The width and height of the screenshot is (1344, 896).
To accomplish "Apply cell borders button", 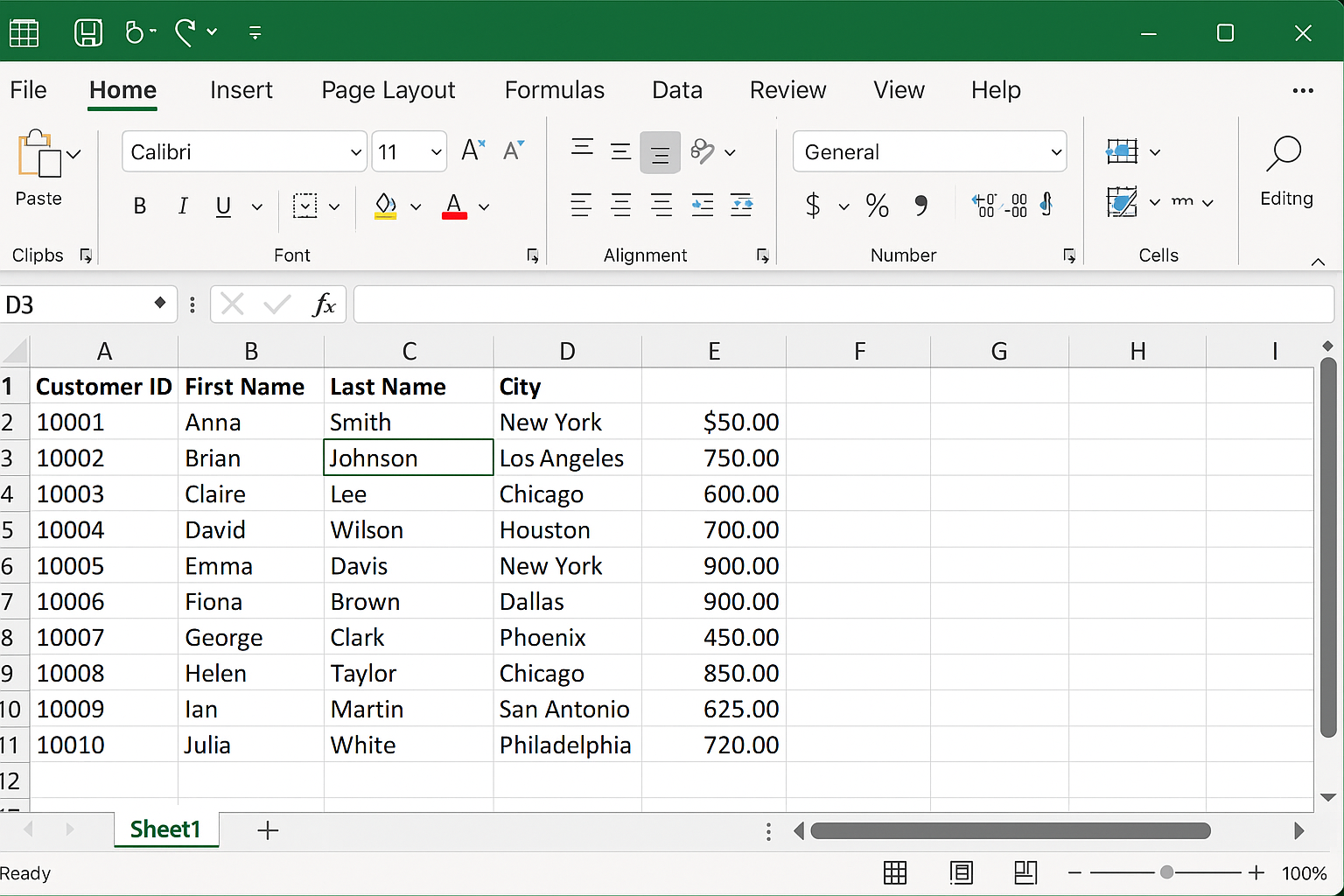I will (x=304, y=206).
